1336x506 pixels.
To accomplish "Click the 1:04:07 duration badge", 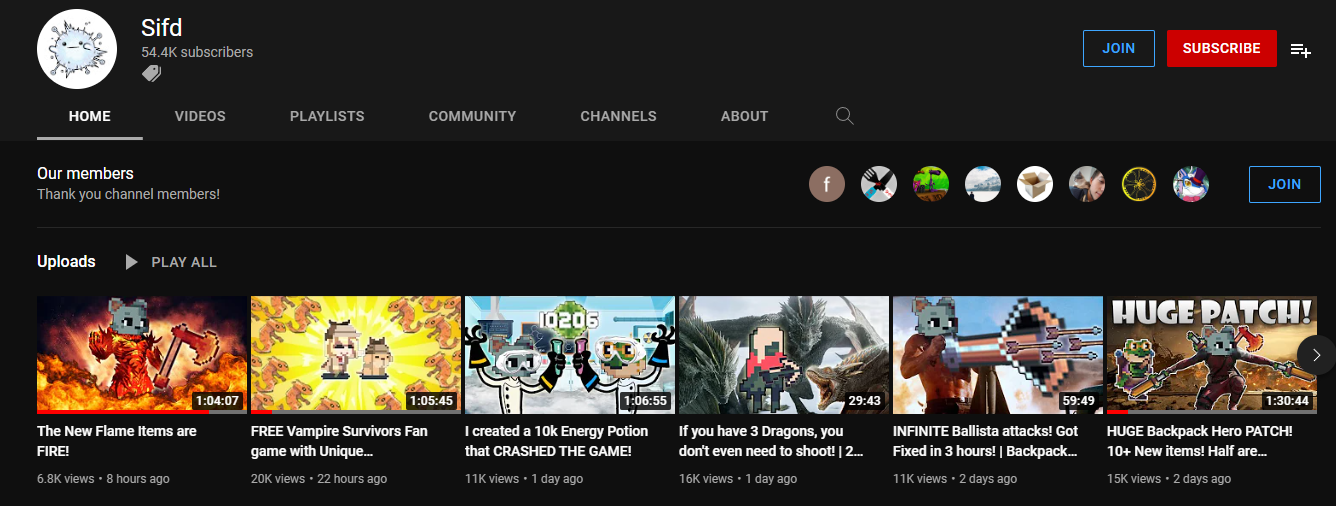I will click(218, 400).
